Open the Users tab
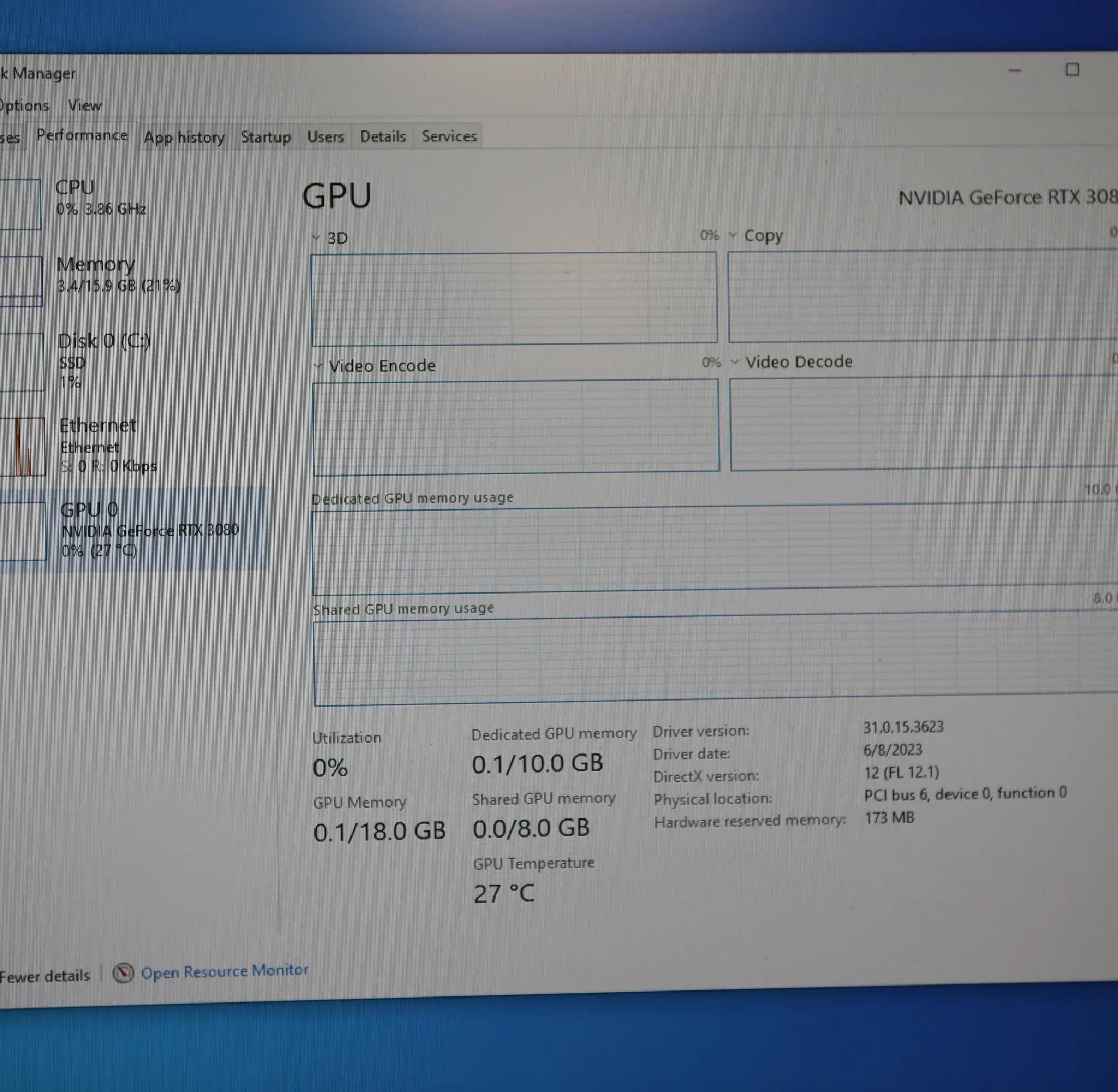This screenshot has height=1092, width=1118. click(x=325, y=136)
